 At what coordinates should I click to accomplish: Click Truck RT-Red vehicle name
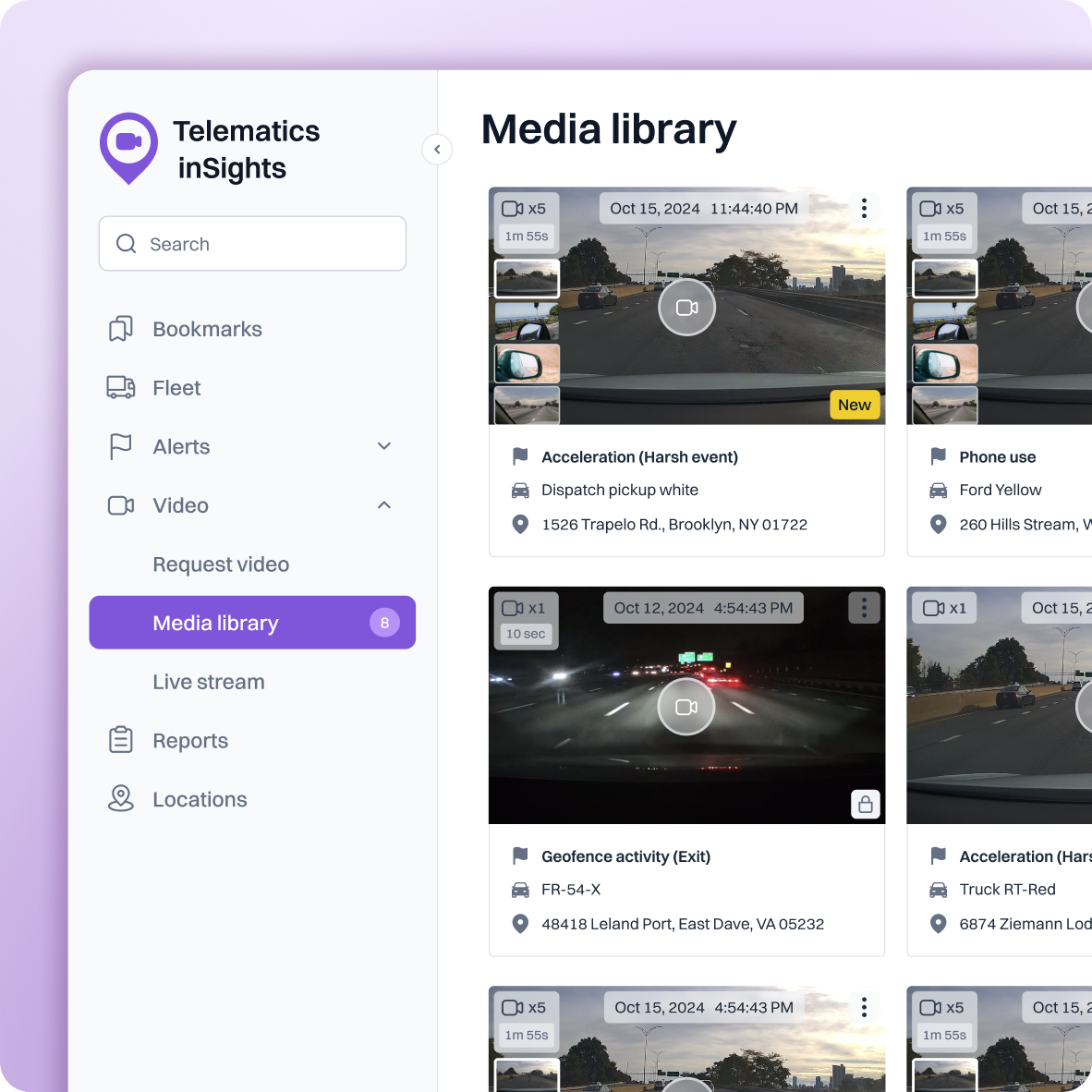click(x=1007, y=890)
